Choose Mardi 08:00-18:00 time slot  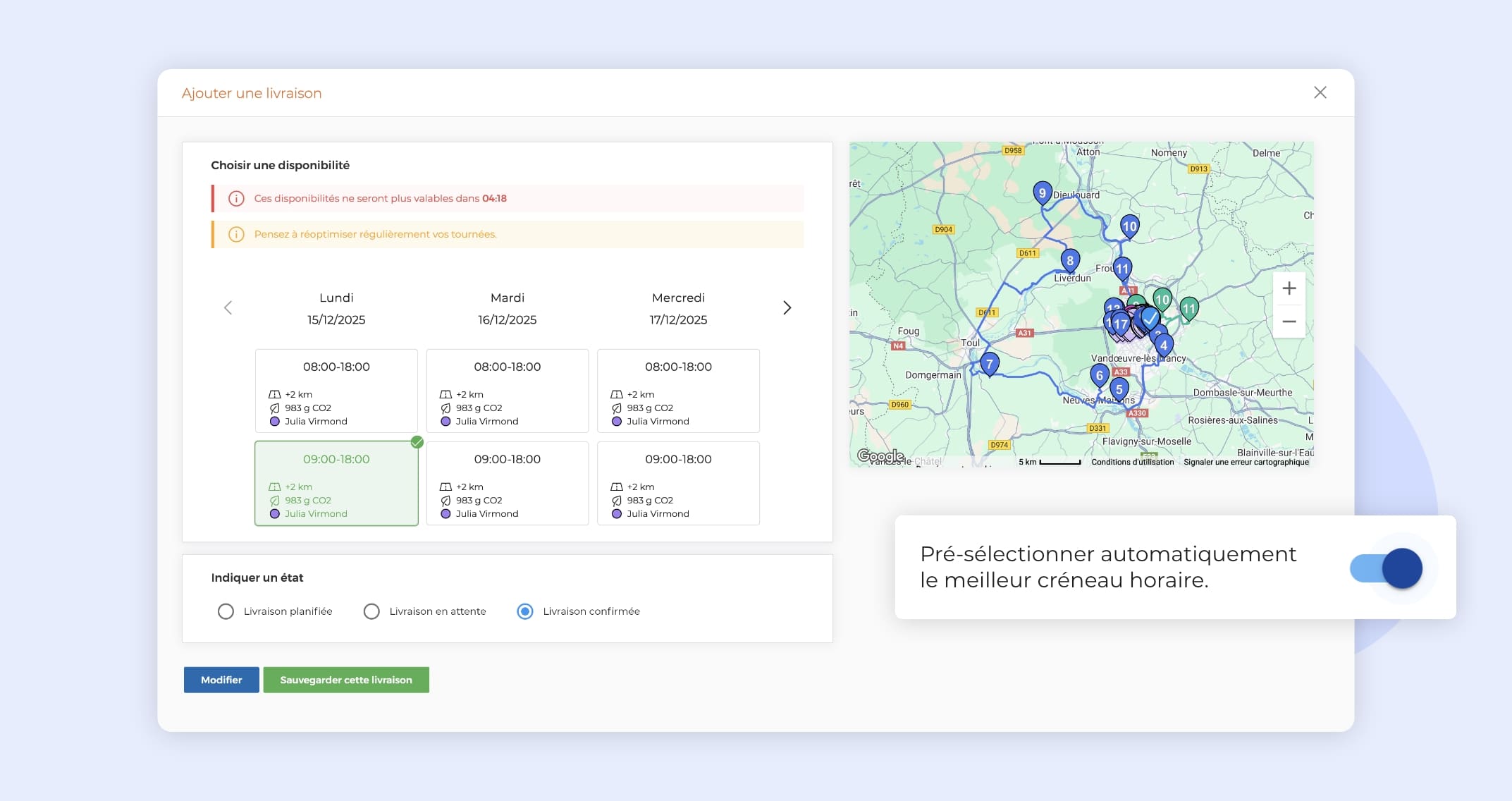pyautogui.click(x=507, y=391)
